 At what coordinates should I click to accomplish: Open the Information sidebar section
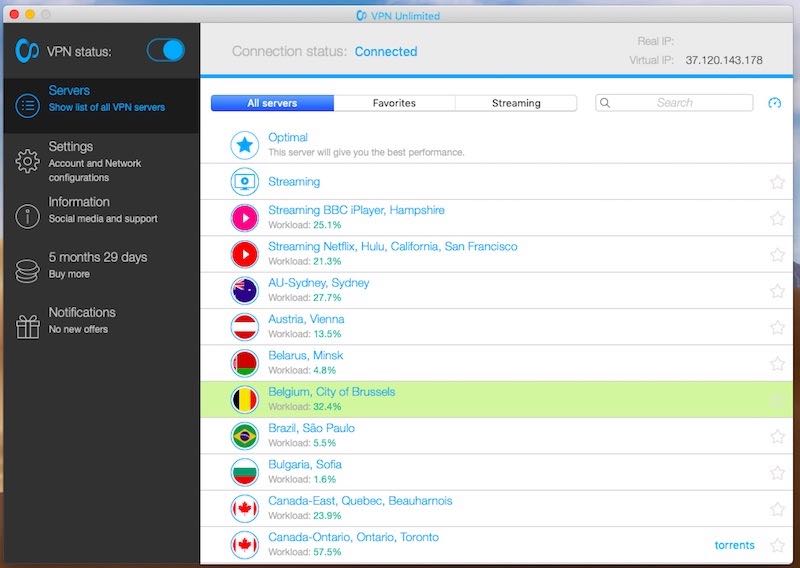coord(102,216)
